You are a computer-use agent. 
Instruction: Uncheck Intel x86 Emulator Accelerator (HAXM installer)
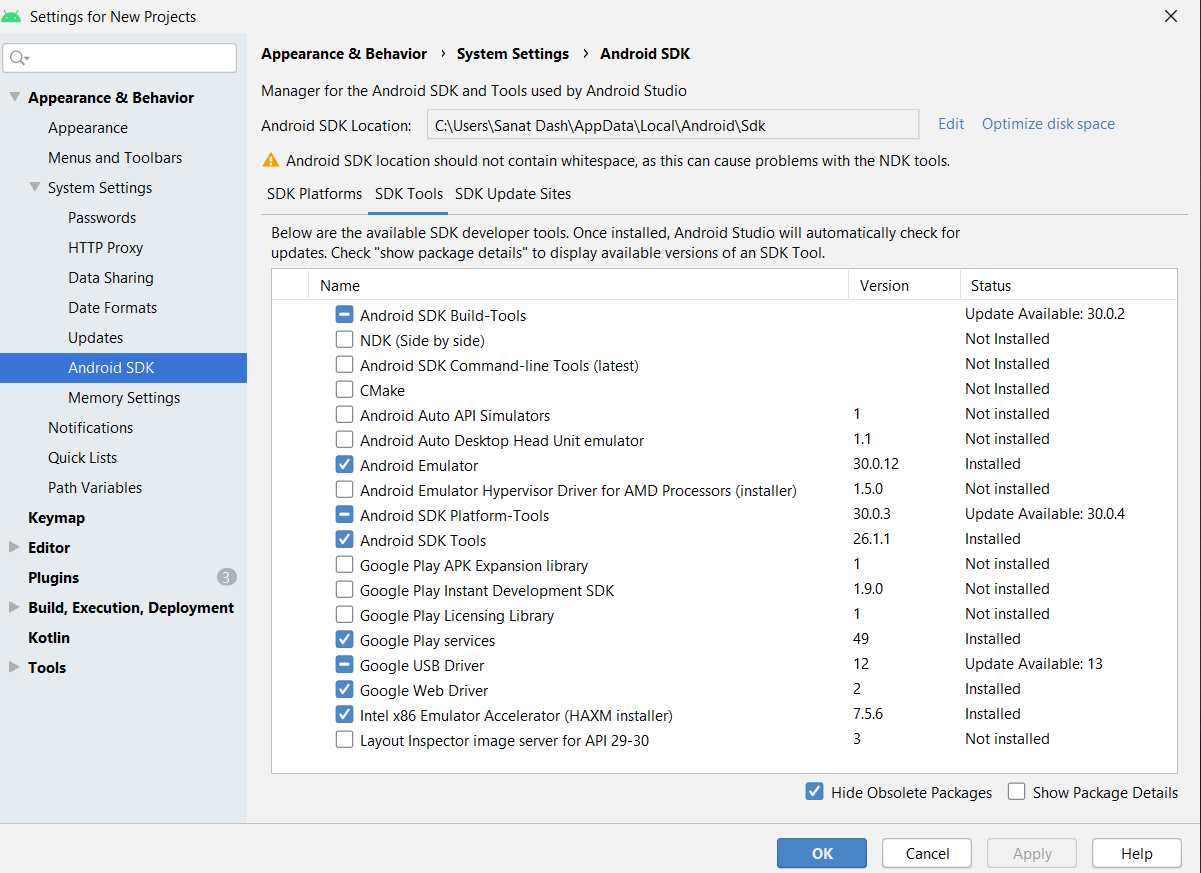point(344,715)
